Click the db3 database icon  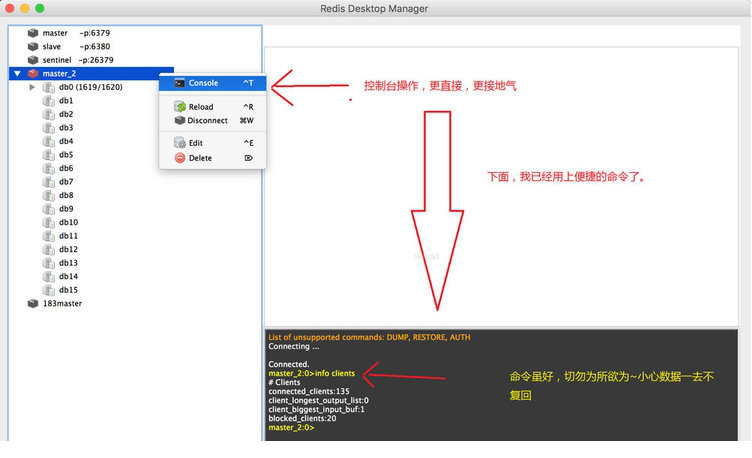tap(48, 128)
